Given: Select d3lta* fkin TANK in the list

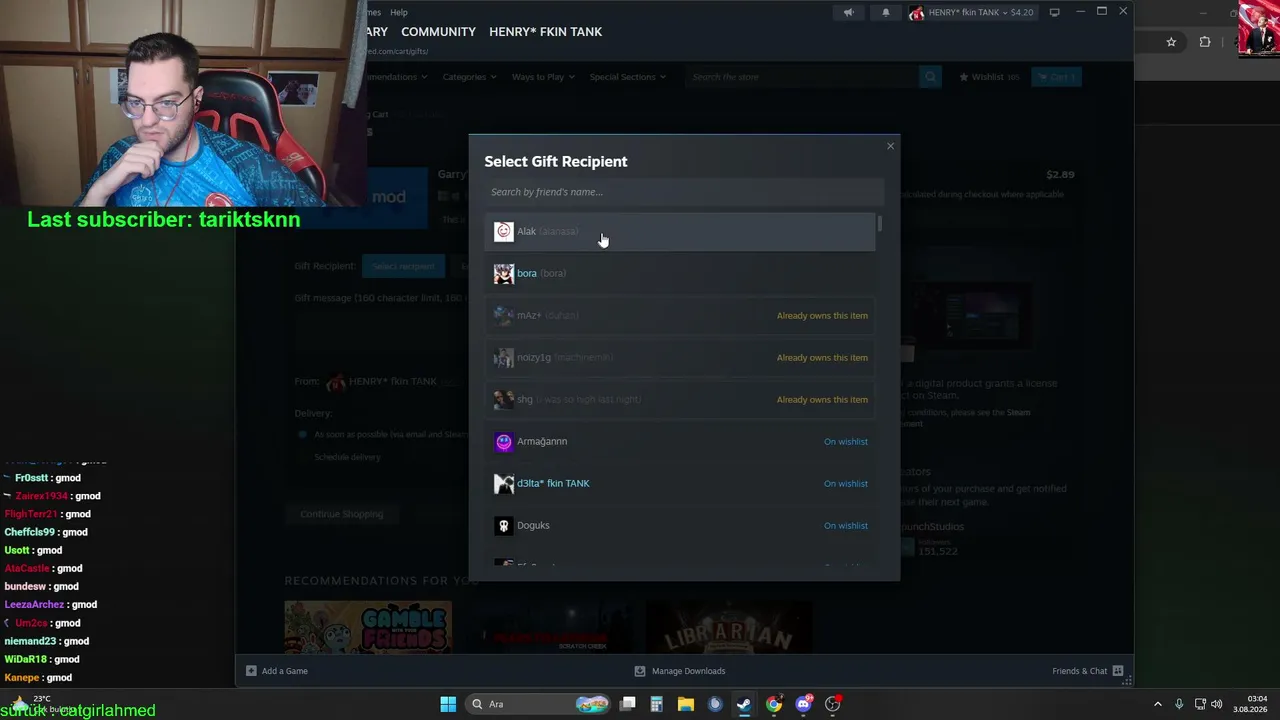Looking at the screenshot, I should tap(680, 483).
